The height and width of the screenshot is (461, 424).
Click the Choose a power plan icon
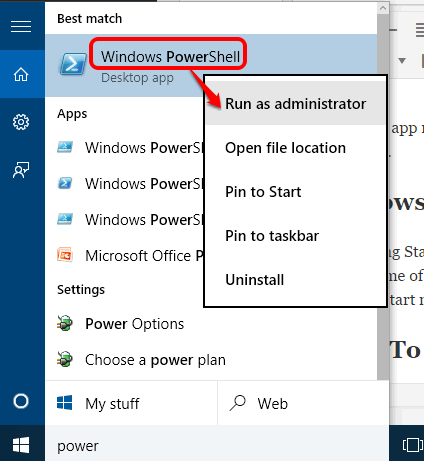click(x=65, y=359)
